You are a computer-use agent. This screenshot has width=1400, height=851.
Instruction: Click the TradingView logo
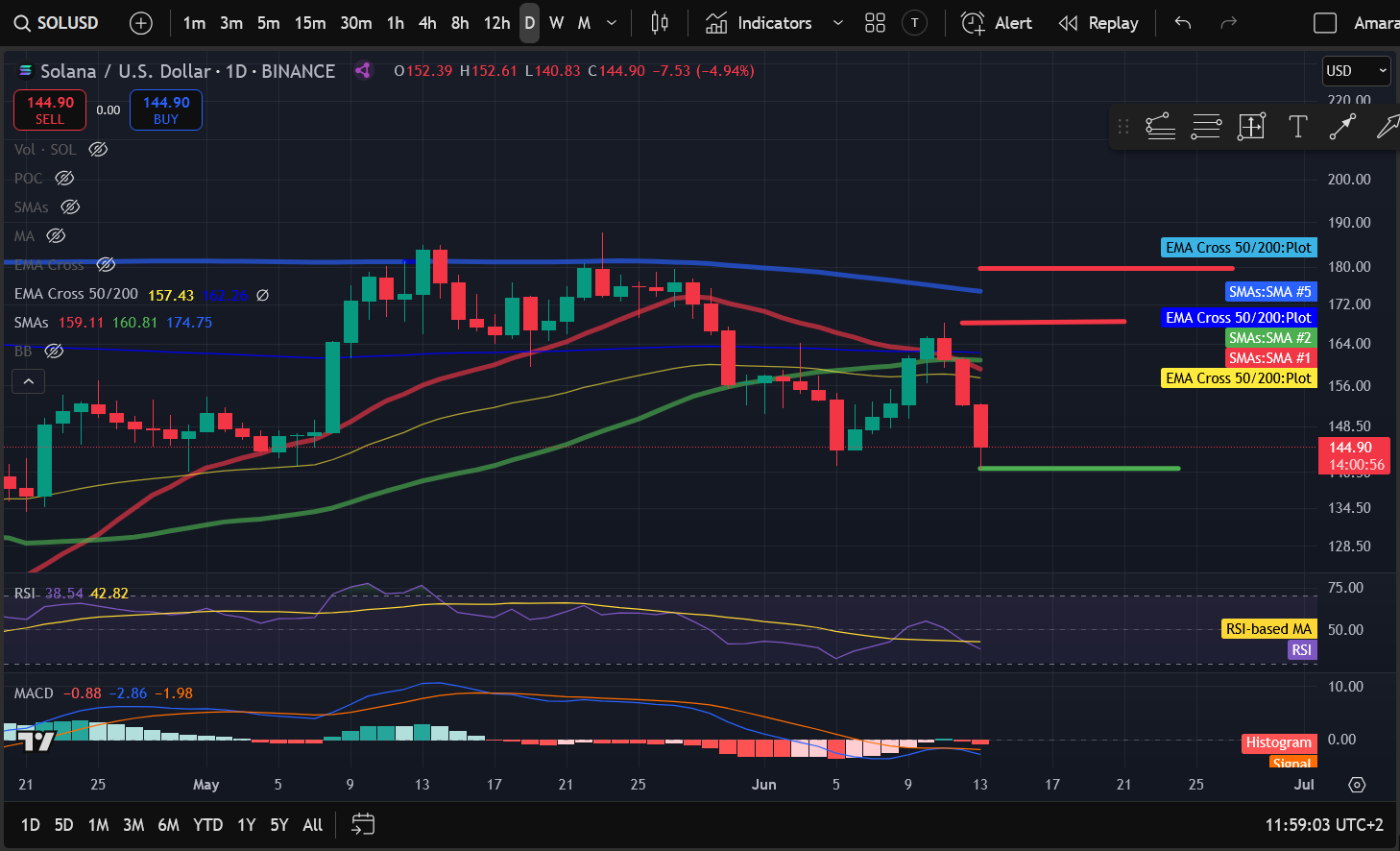[37, 740]
